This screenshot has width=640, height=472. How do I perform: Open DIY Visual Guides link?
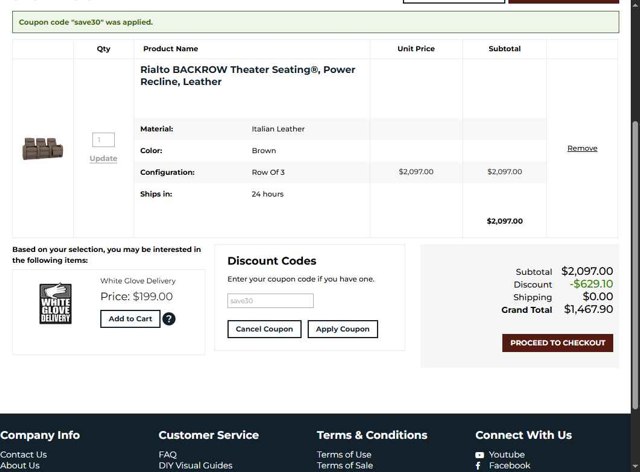[195, 465]
